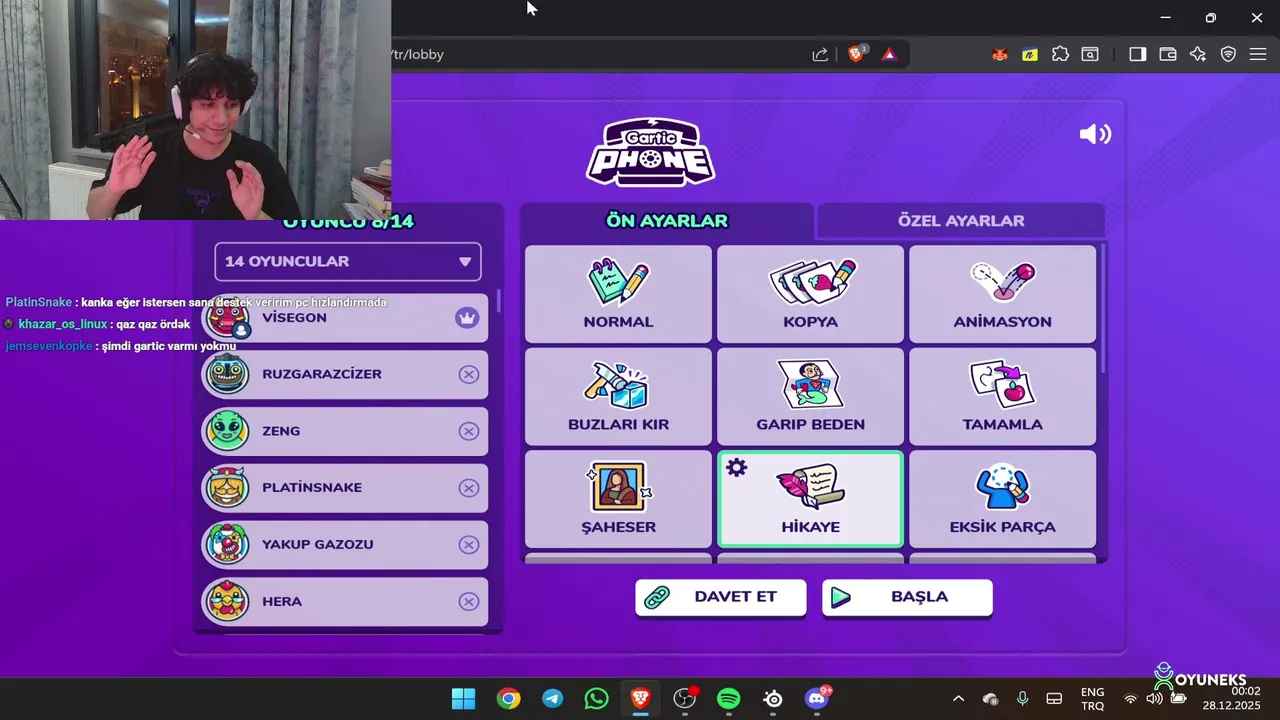Remove player ZENG from lobby
The image size is (1280, 720).
[468, 431]
